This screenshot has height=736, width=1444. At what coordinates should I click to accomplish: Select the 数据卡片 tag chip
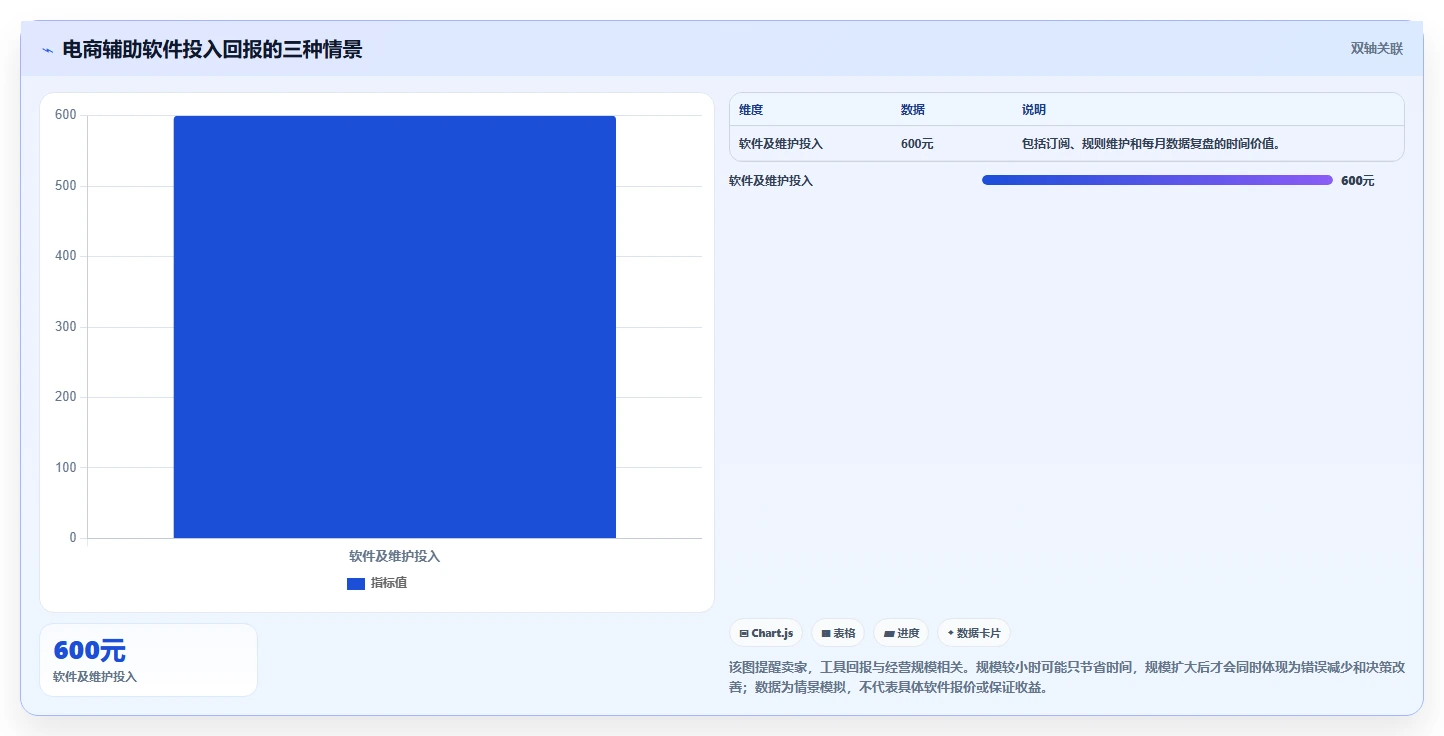pos(974,633)
